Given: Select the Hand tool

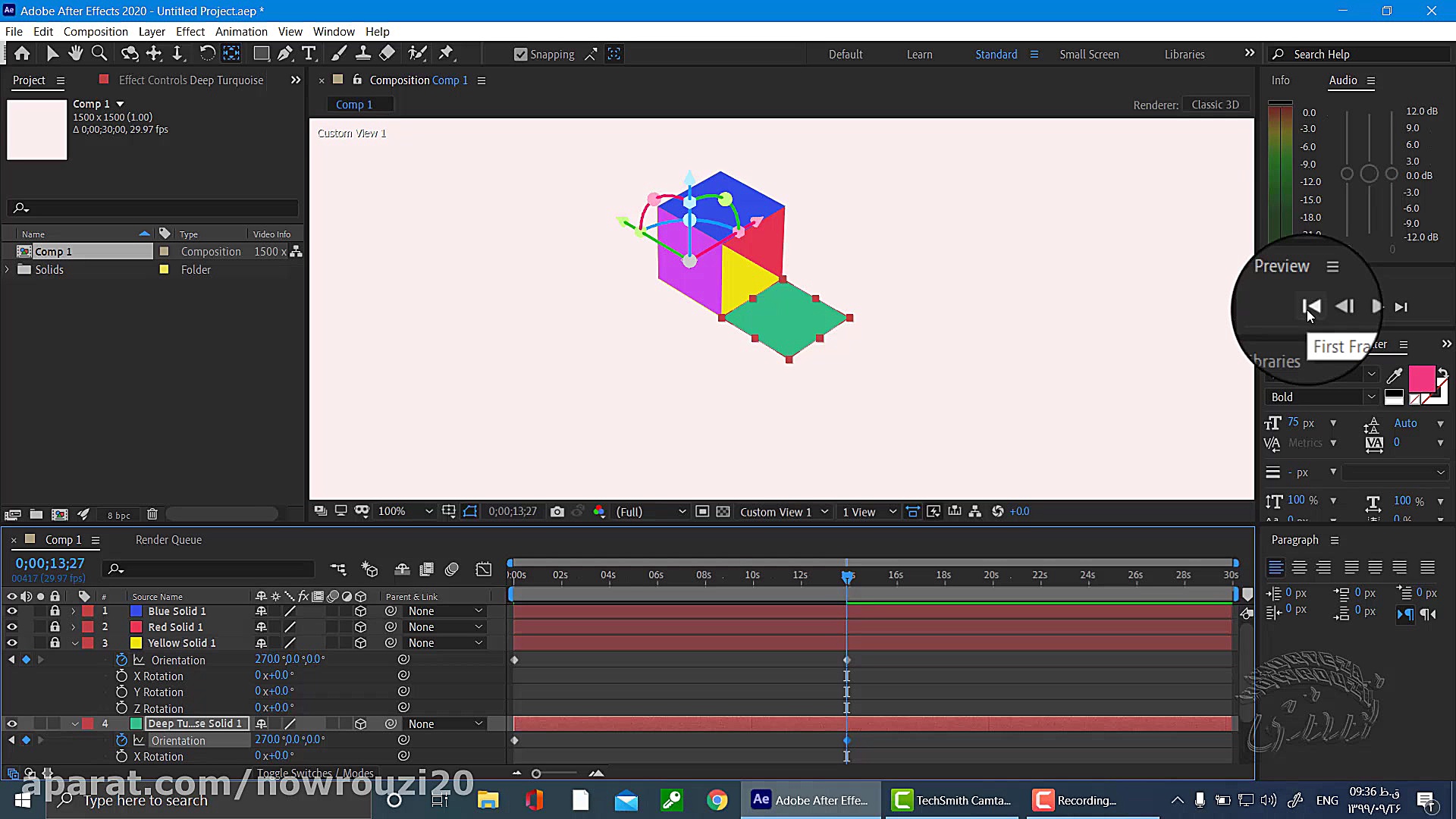Looking at the screenshot, I should 75,54.
